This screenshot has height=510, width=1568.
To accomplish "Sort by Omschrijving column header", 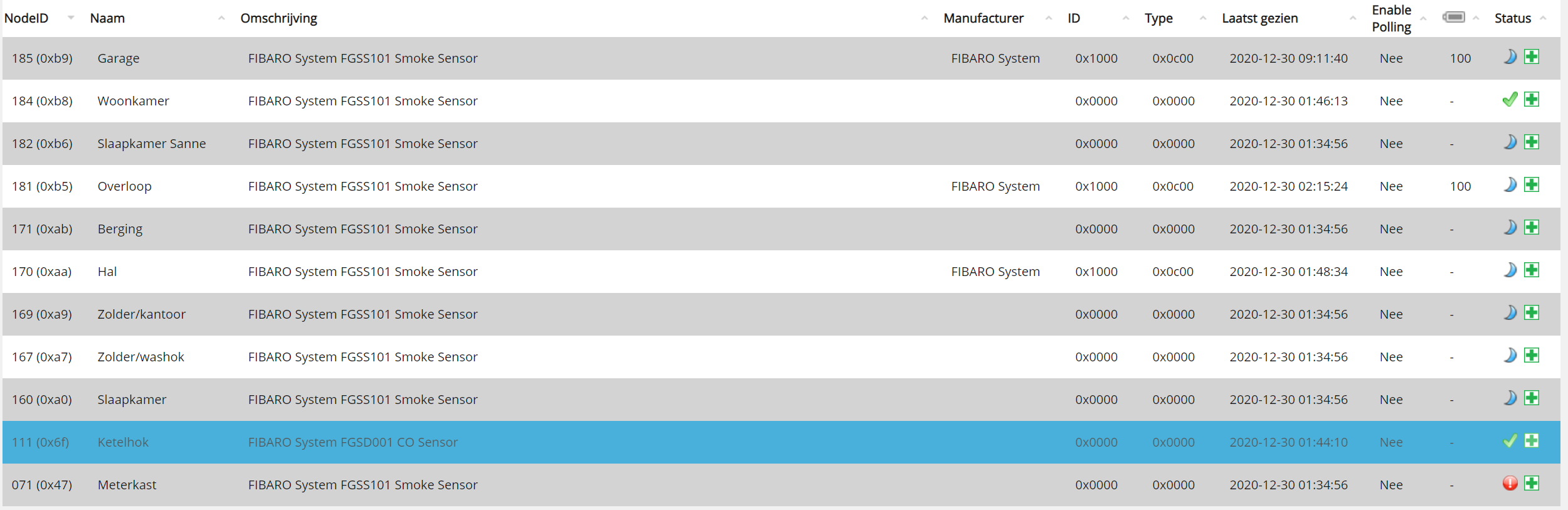I will (x=278, y=18).
